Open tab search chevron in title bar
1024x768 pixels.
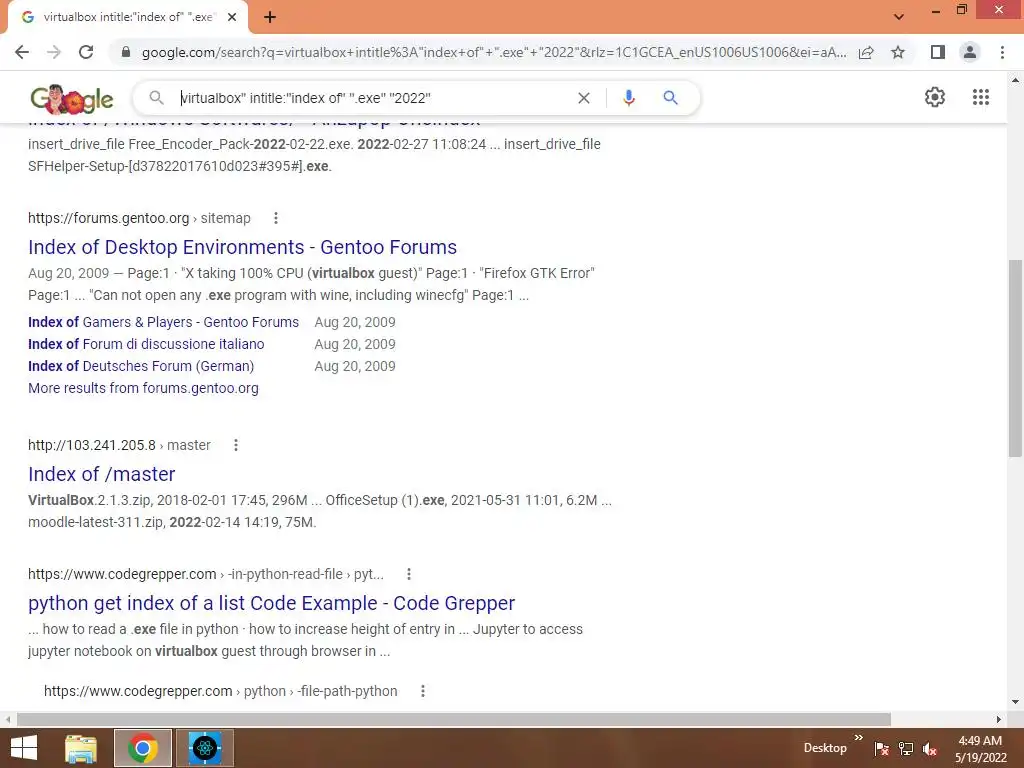pyautogui.click(x=899, y=17)
